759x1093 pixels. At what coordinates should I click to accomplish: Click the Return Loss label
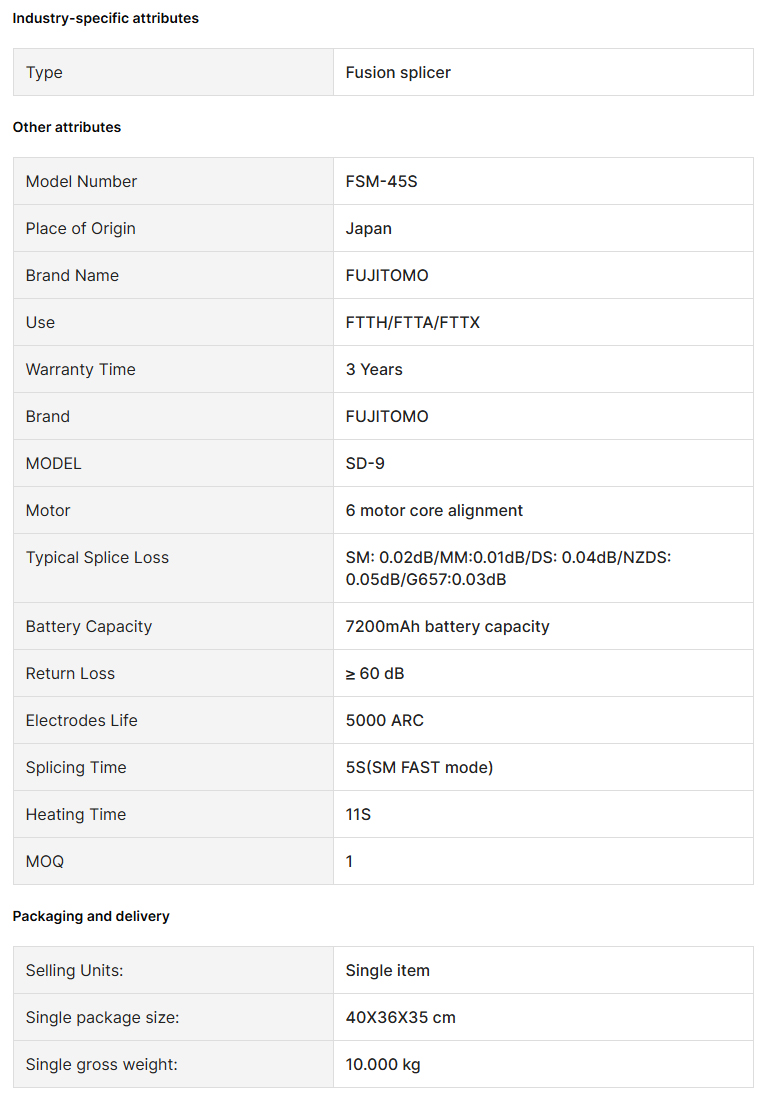(70, 673)
